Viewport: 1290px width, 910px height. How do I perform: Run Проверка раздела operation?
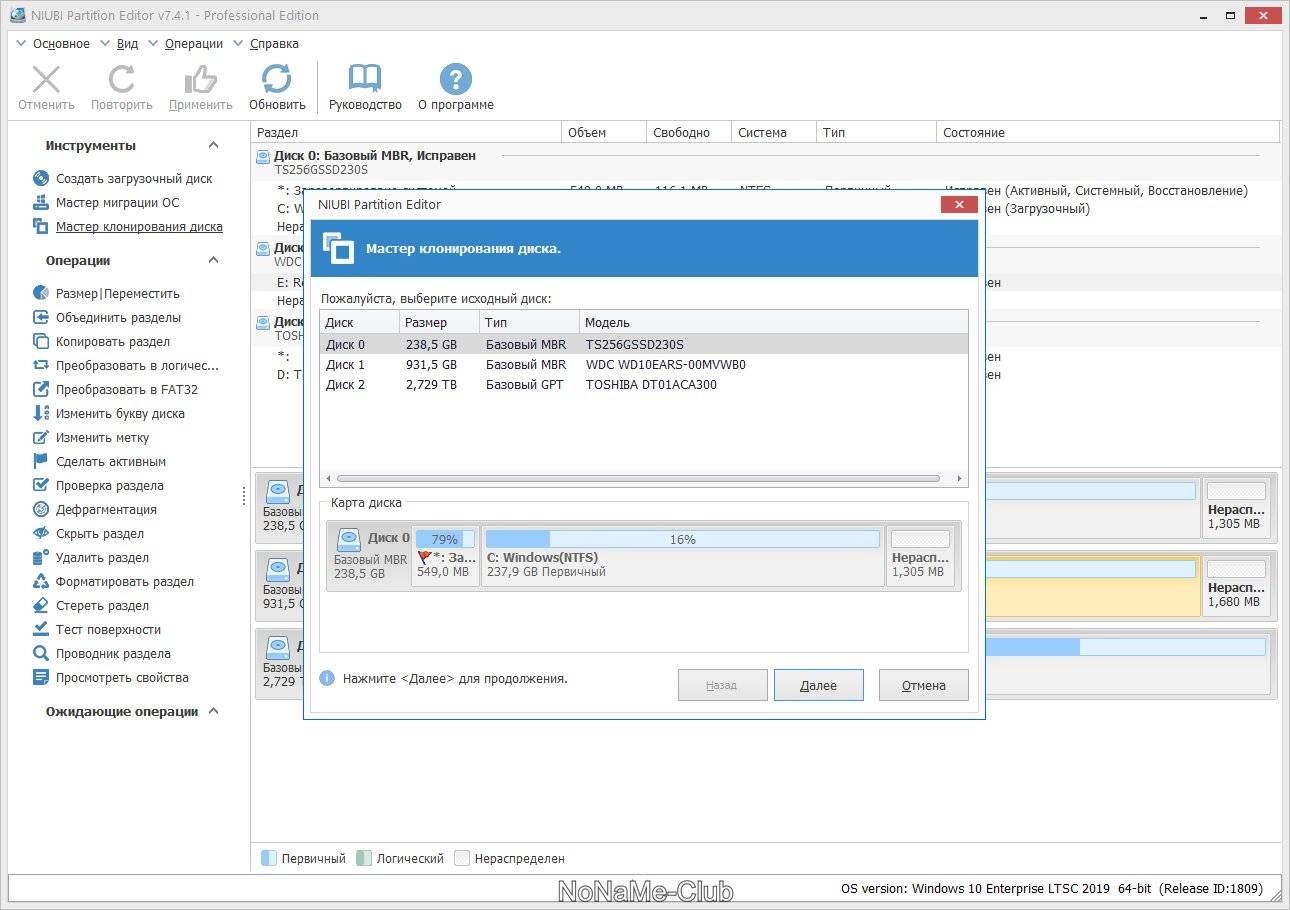[x=110, y=486]
